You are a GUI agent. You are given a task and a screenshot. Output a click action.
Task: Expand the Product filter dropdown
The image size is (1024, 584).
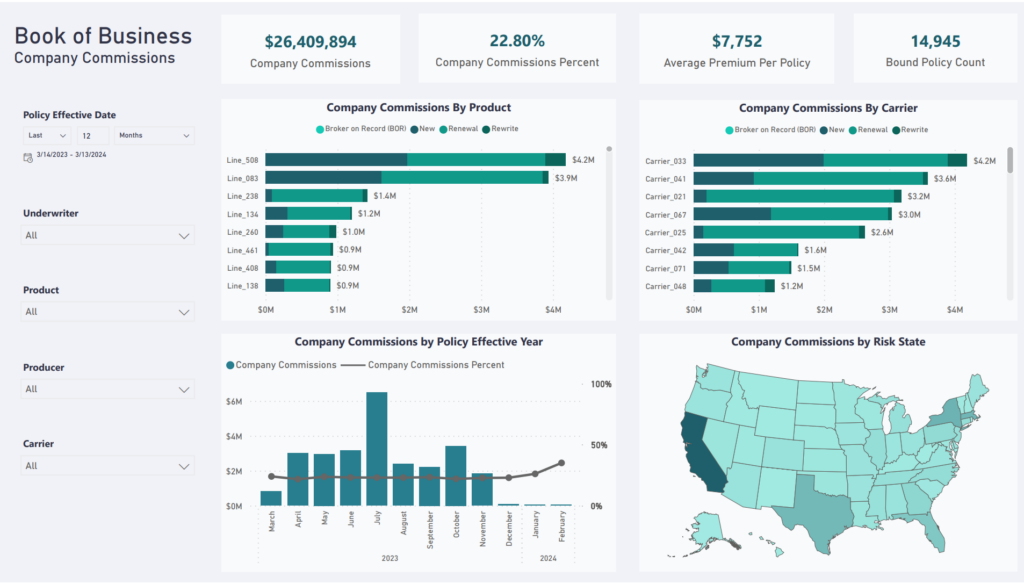tap(108, 312)
